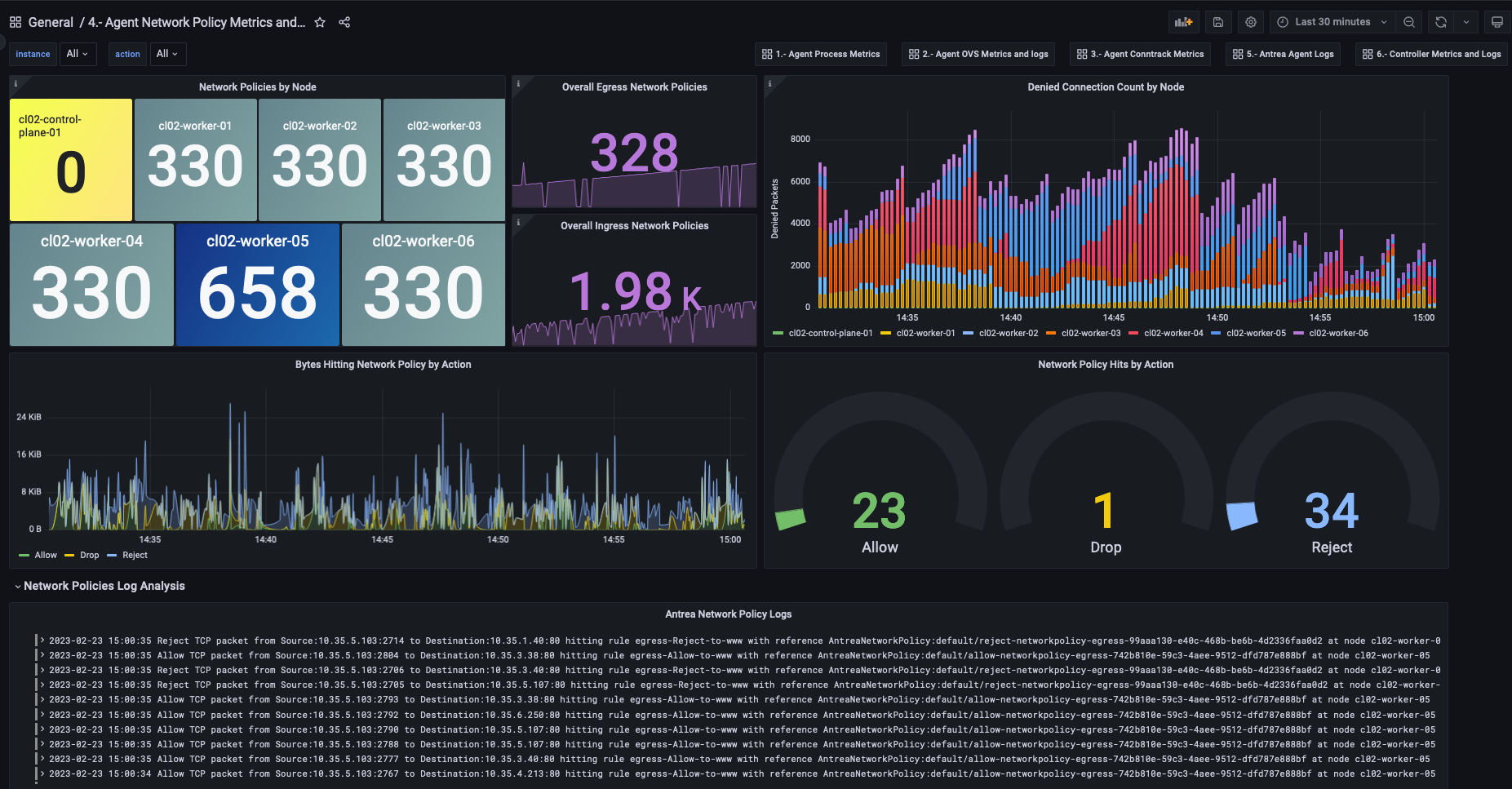Open the dashboard settings gear icon
Screen dimensions: 1512x789
[x=1250, y=22]
